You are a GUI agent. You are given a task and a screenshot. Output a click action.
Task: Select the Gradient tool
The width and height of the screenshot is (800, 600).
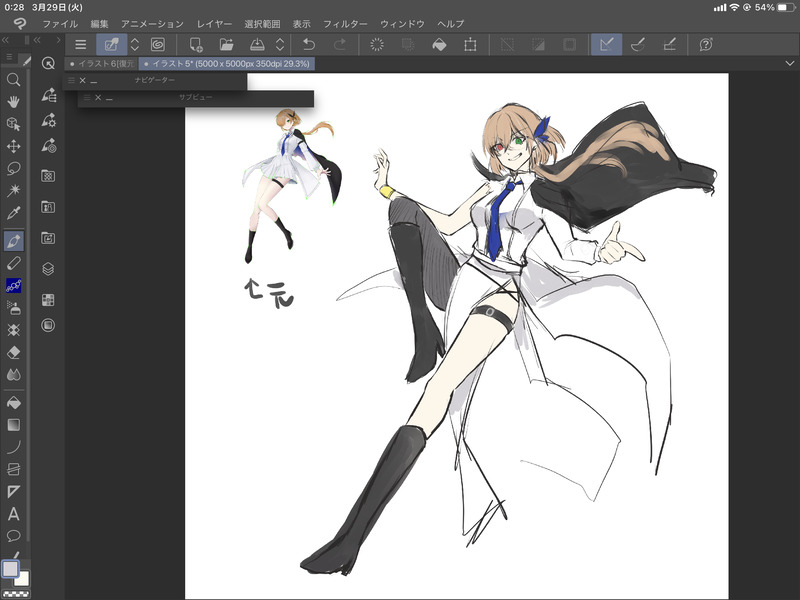(13, 424)
